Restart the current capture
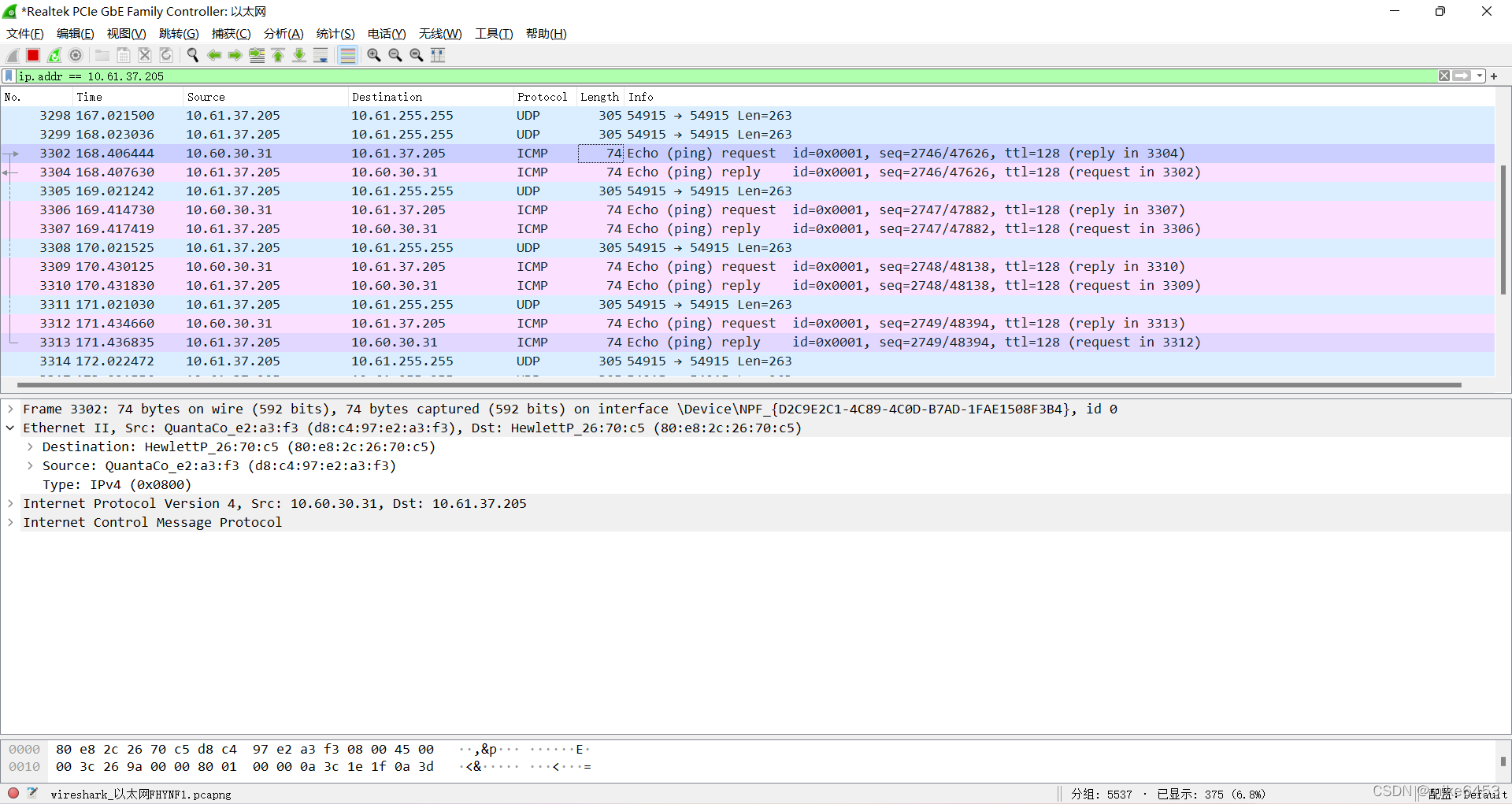The image size is (1512, 804). click(54, 55)
